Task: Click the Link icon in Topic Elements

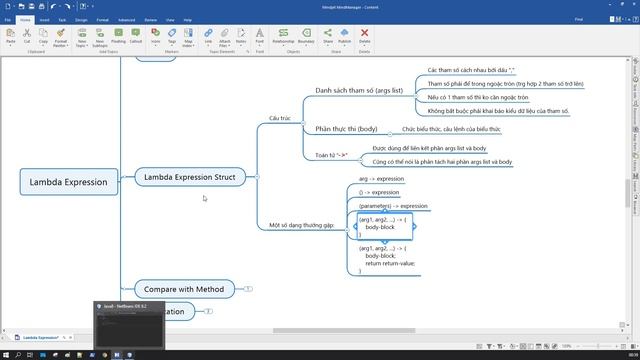Action: (208, 33)
